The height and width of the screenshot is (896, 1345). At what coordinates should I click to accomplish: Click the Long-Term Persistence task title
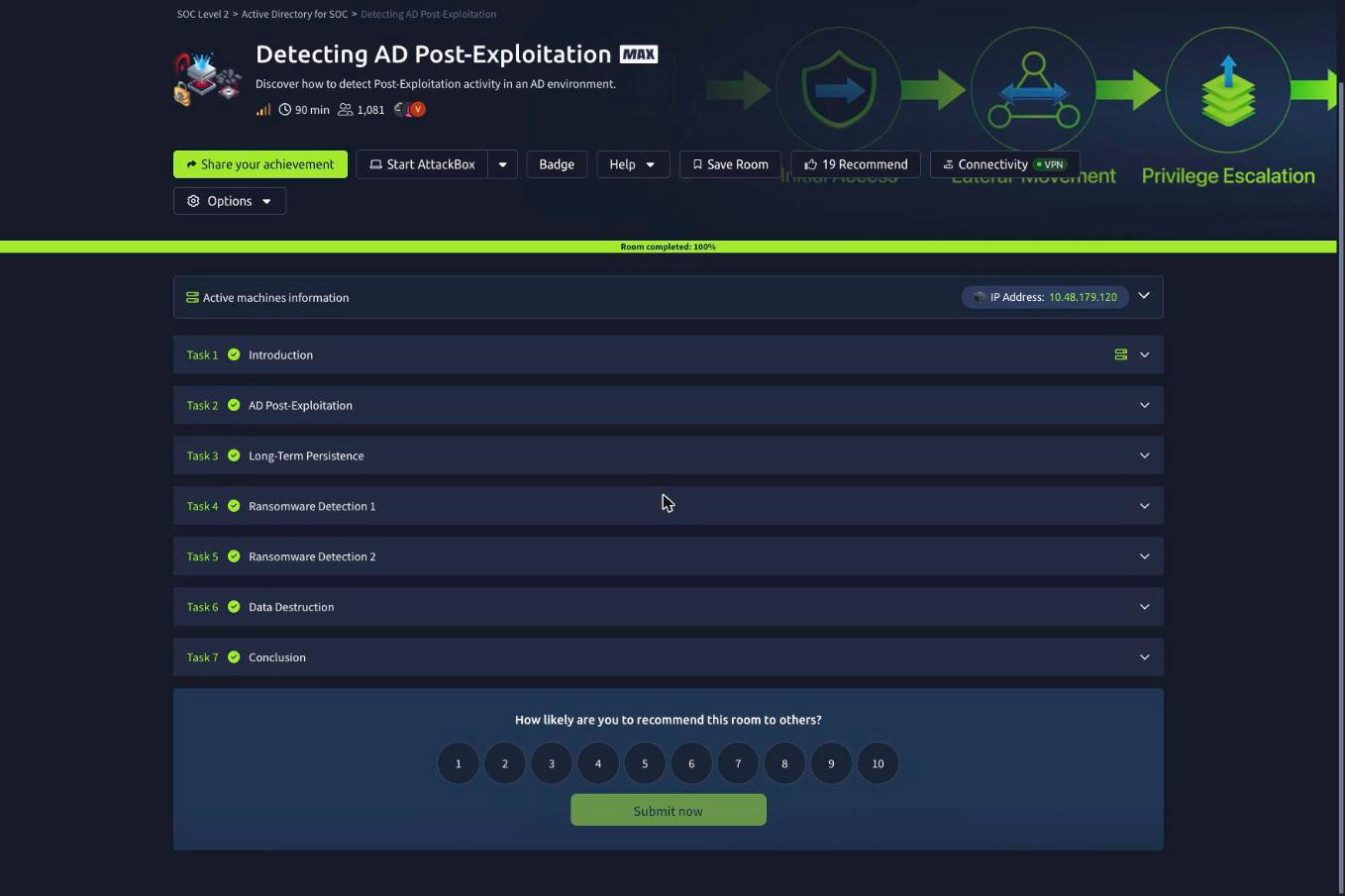coord(306,455)
